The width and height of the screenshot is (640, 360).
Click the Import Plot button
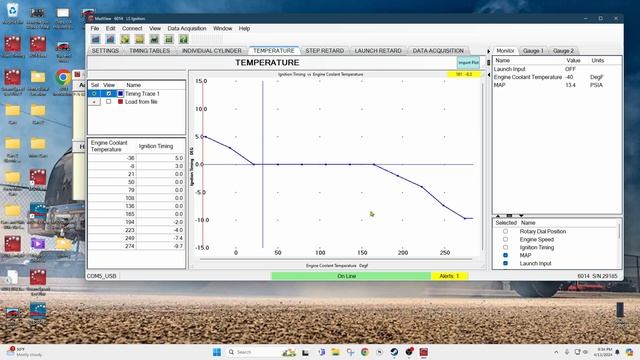(468, 62)
